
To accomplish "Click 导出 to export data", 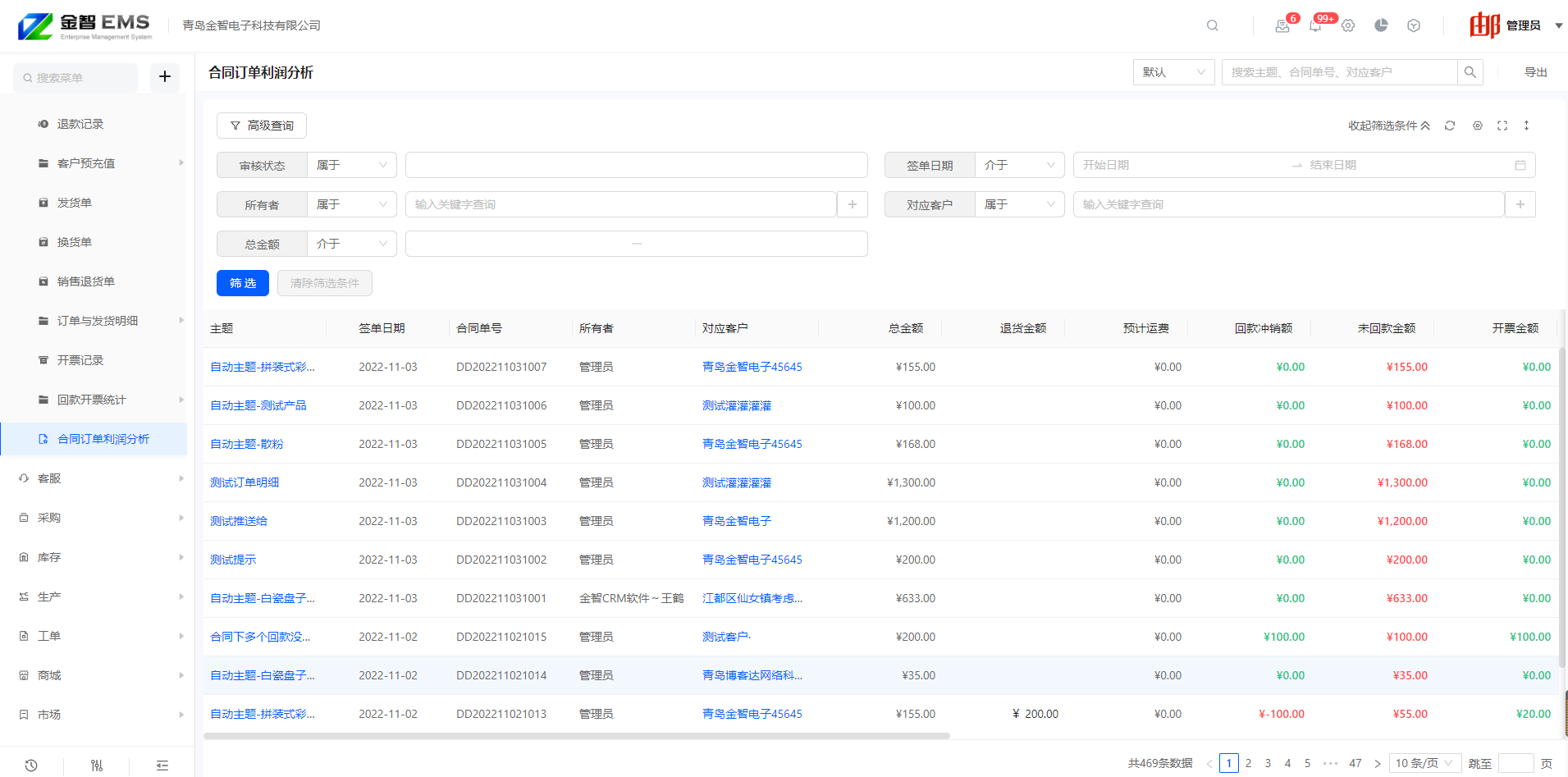I will (x=1535, y=72).
